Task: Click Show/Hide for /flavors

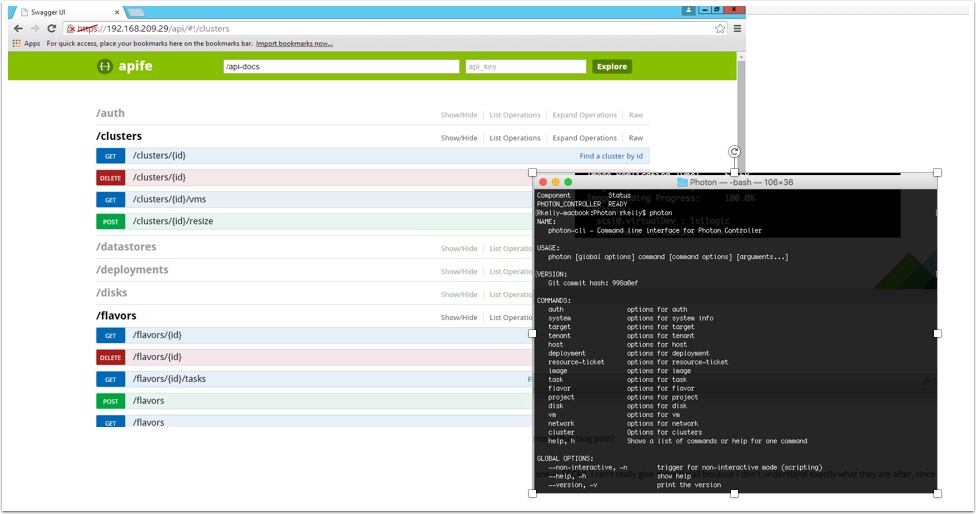Action: 459,318
